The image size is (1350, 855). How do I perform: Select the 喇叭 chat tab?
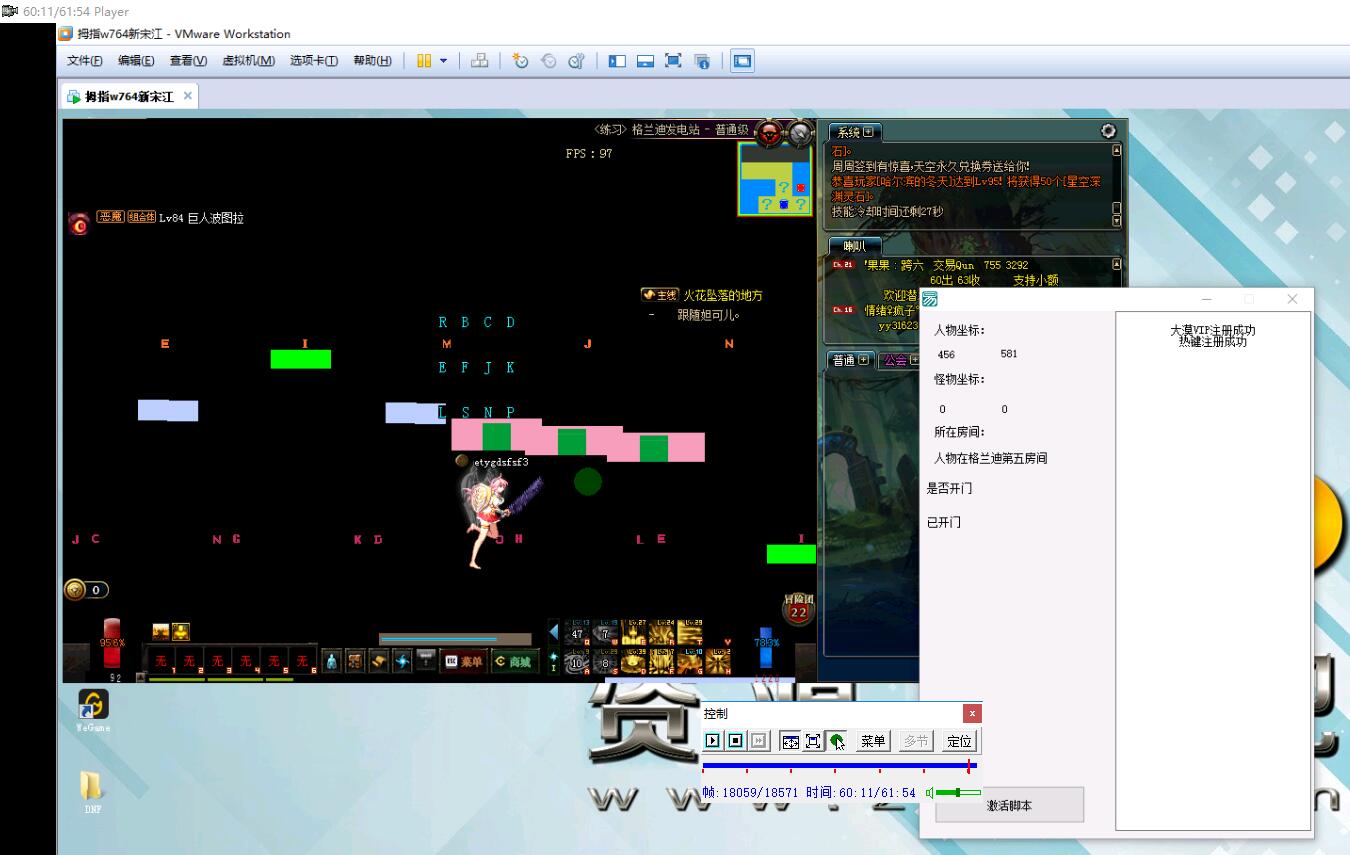pyautogui.click(x=855, y=246)
